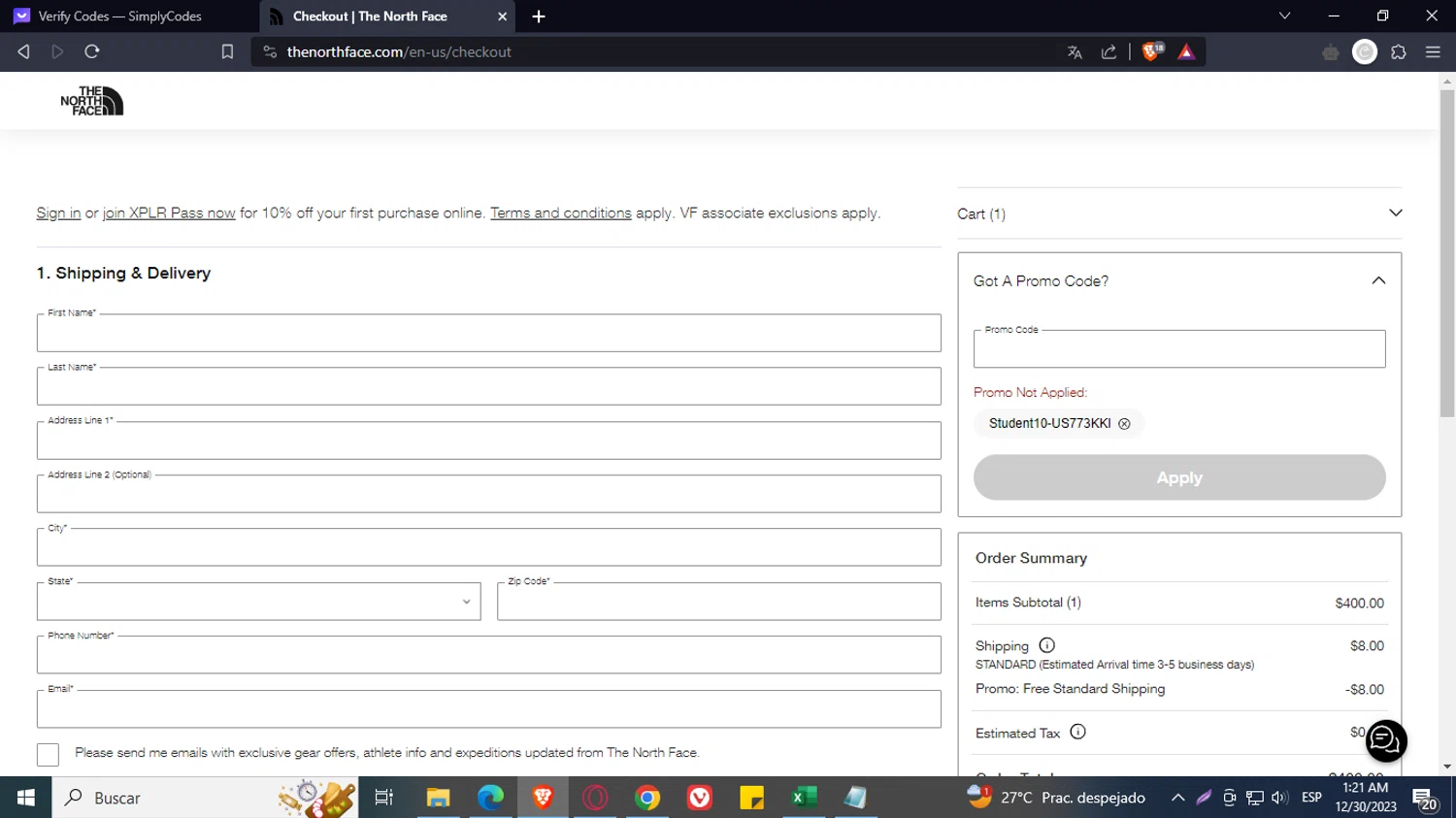Open File Explorer from the taskbar
The width and height of the screenshot is (1456, 818).
click(x=438, y=798)
